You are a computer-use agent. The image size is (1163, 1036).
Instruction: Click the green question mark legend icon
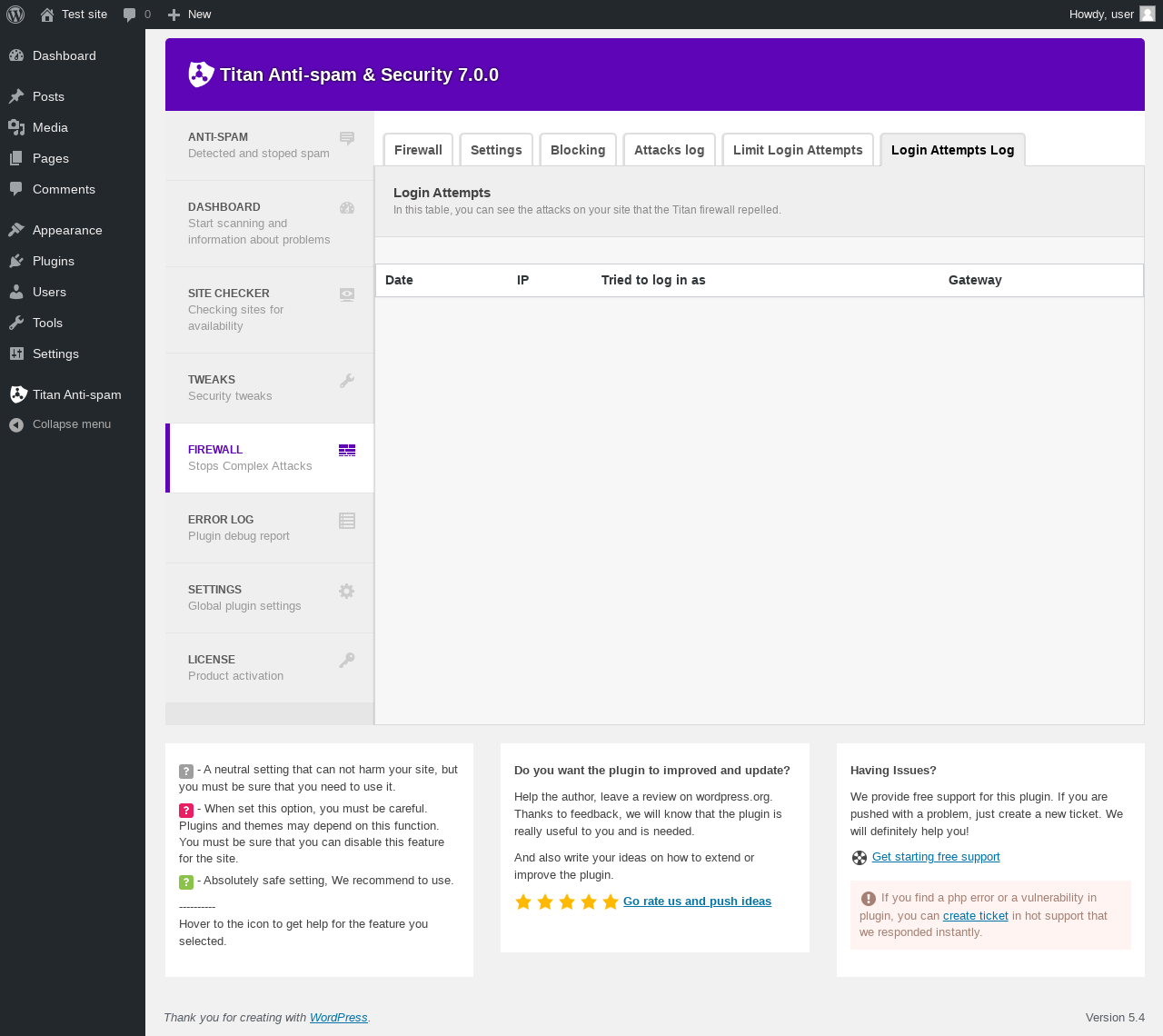186,882
